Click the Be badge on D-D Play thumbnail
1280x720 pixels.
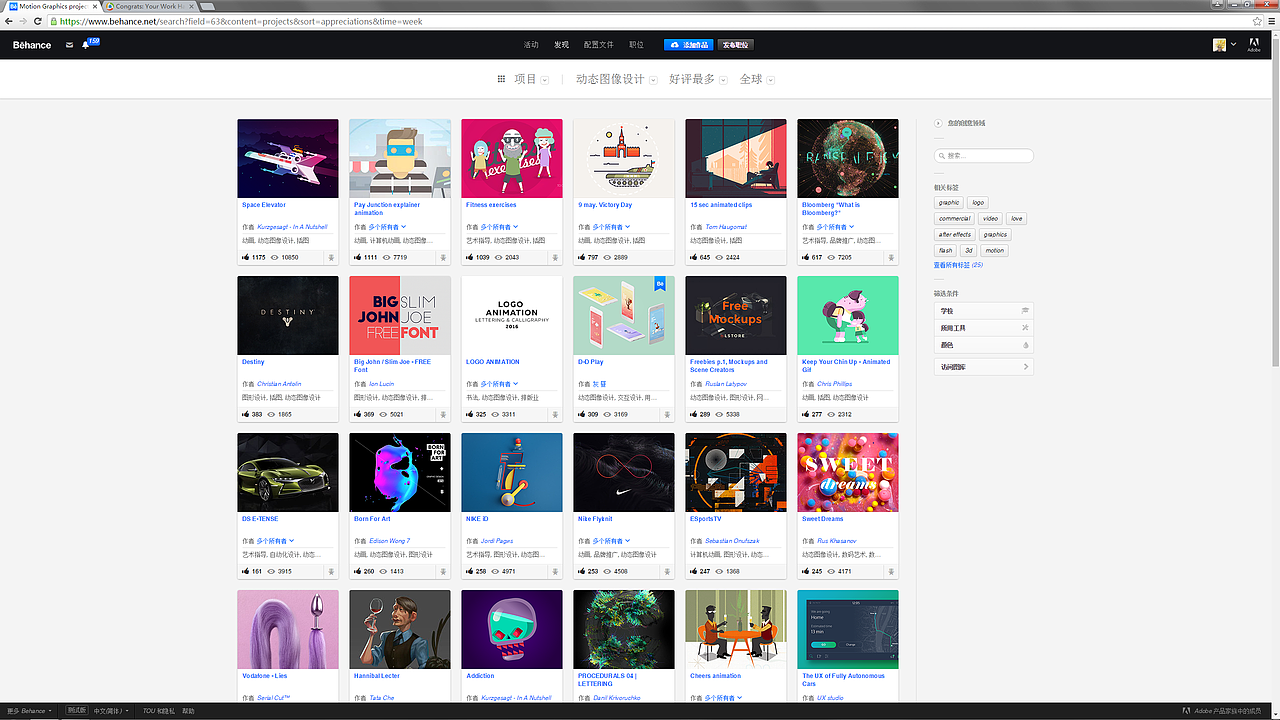(660, 284)
